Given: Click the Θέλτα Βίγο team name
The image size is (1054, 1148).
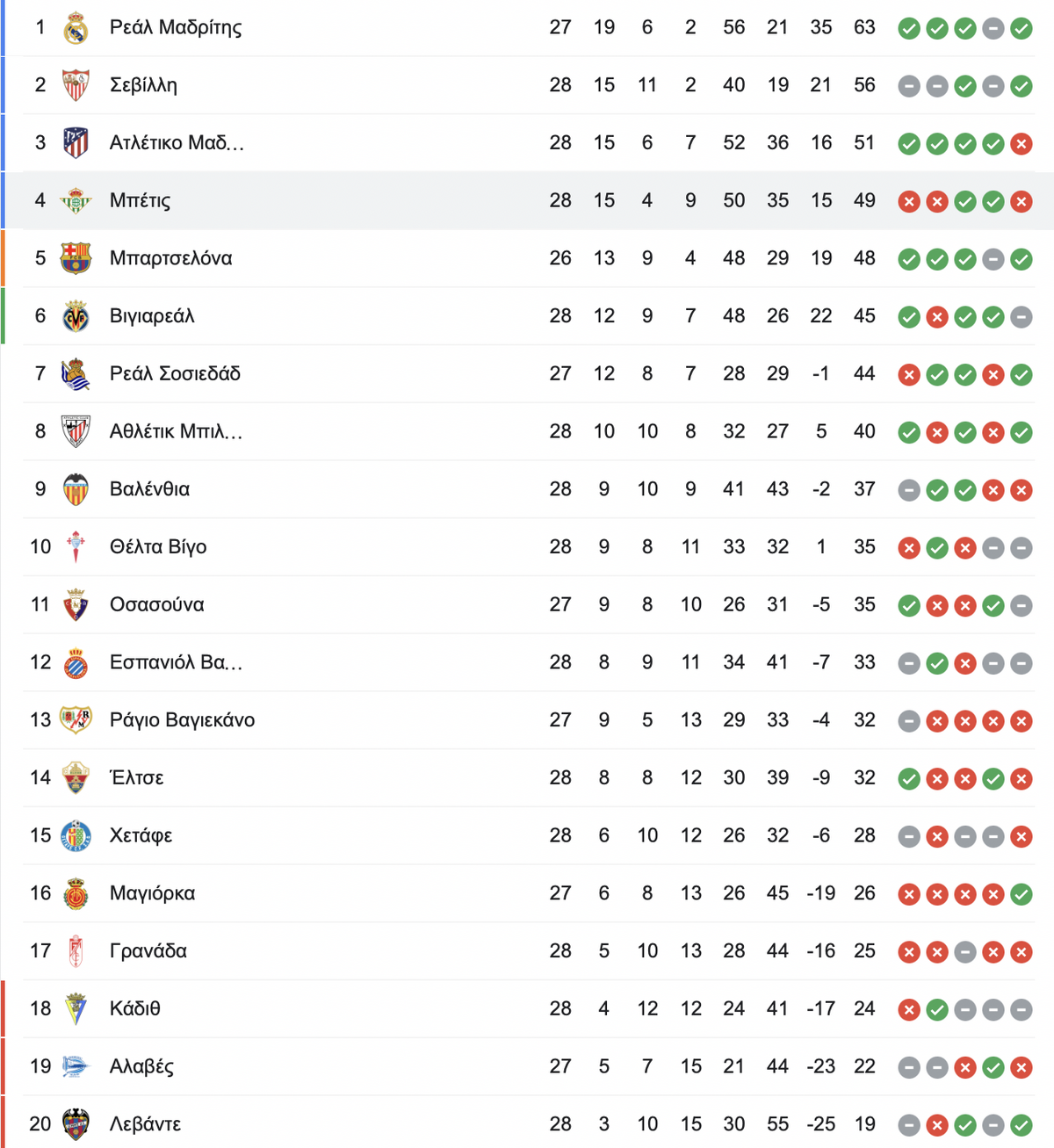Looking at the screenshot, I should point(158,547).
